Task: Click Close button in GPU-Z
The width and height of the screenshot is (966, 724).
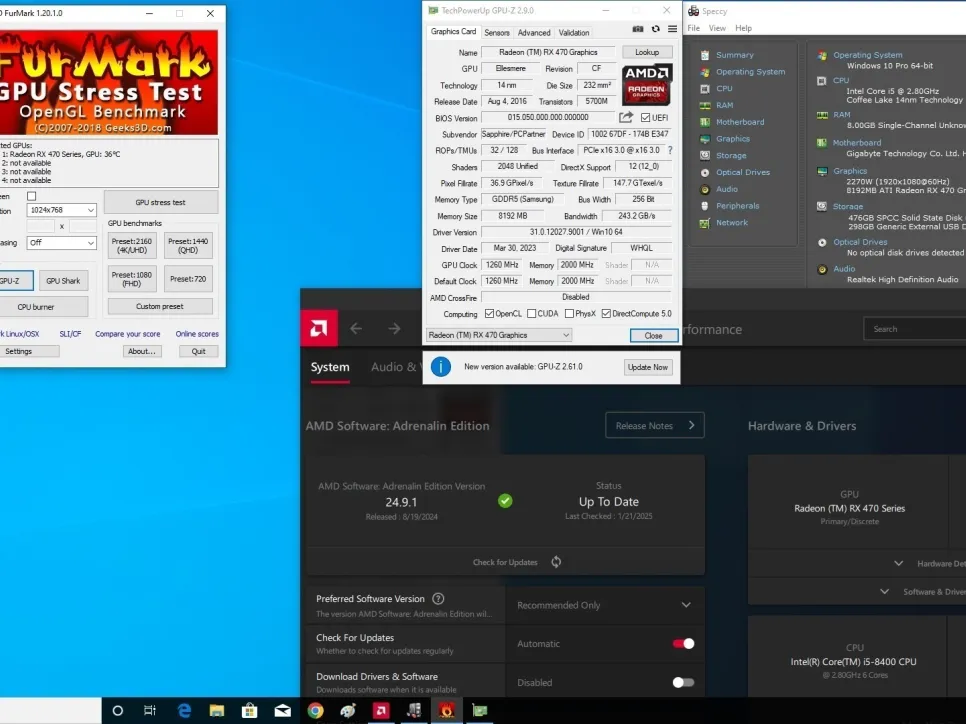Action: pos(654,336)
